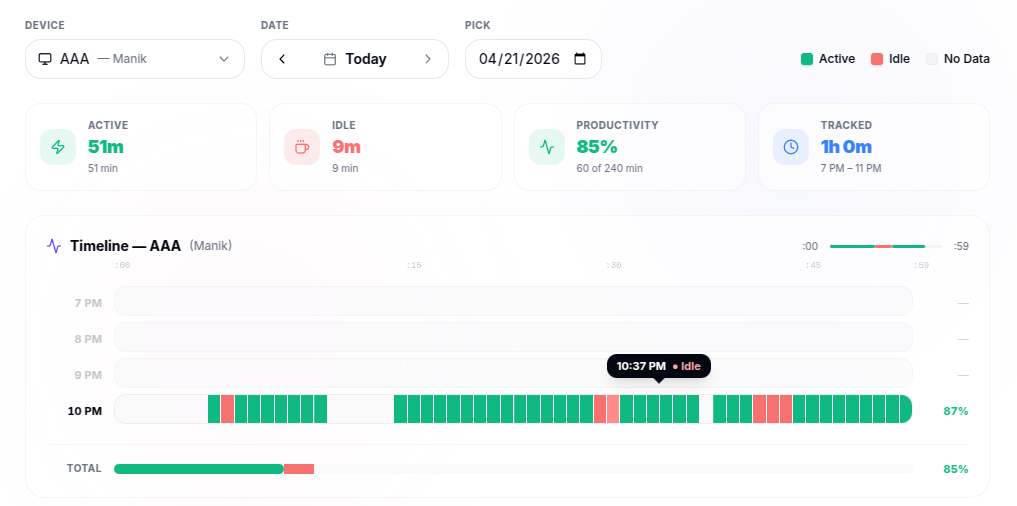Click the 7 PM empty timeline row
1017x506 pixels.
pyautogui.click(x=512, y=302)
